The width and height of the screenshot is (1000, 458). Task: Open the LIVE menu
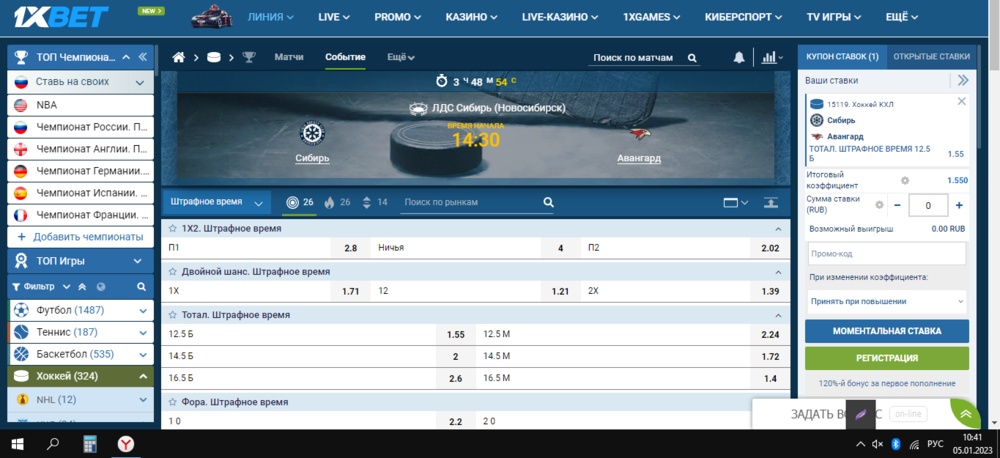click(334, 17)
